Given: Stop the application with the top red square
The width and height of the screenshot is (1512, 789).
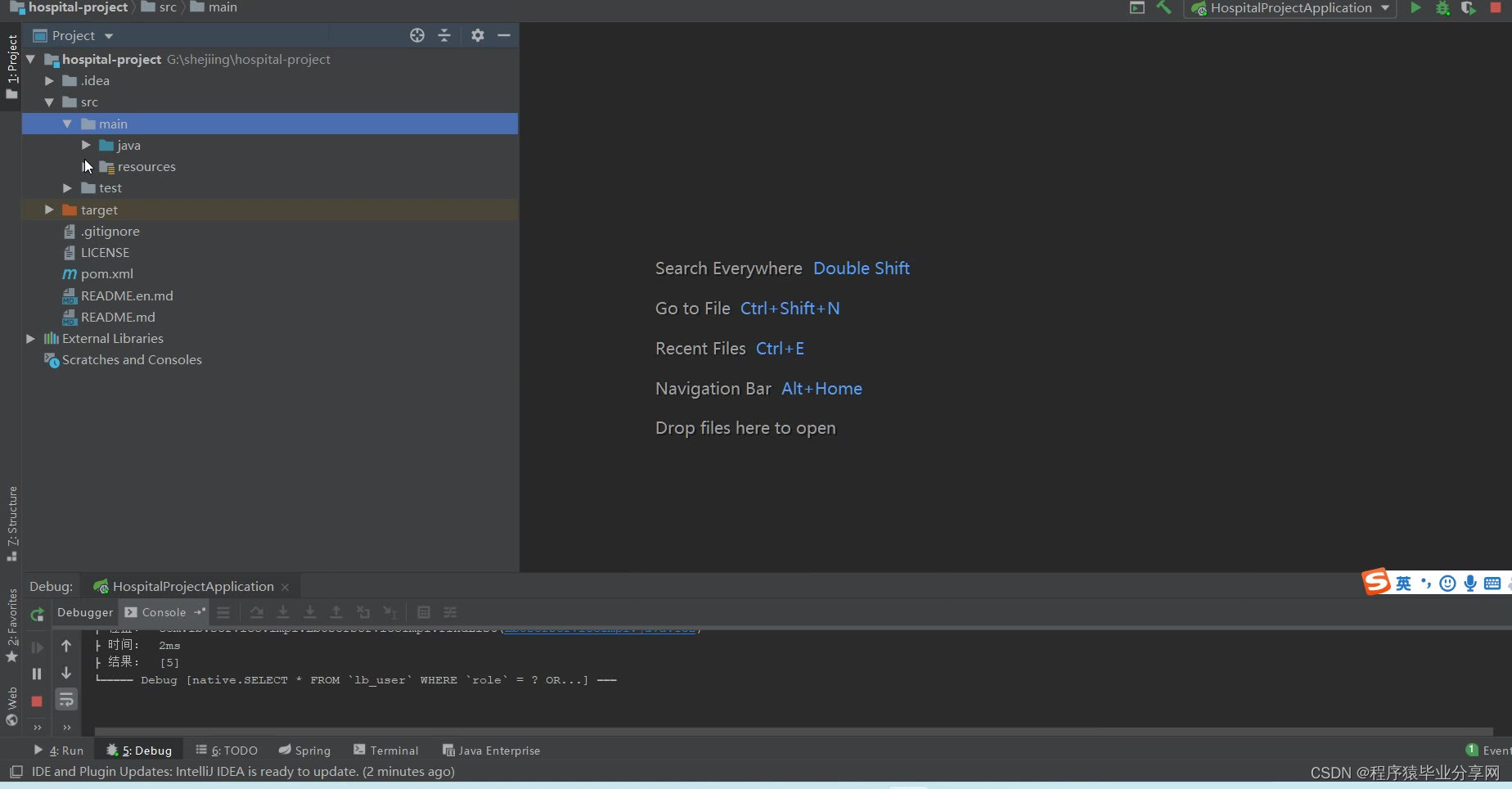Looking at the screenshot, I should pyautogui.click(x=1496, y=7).
